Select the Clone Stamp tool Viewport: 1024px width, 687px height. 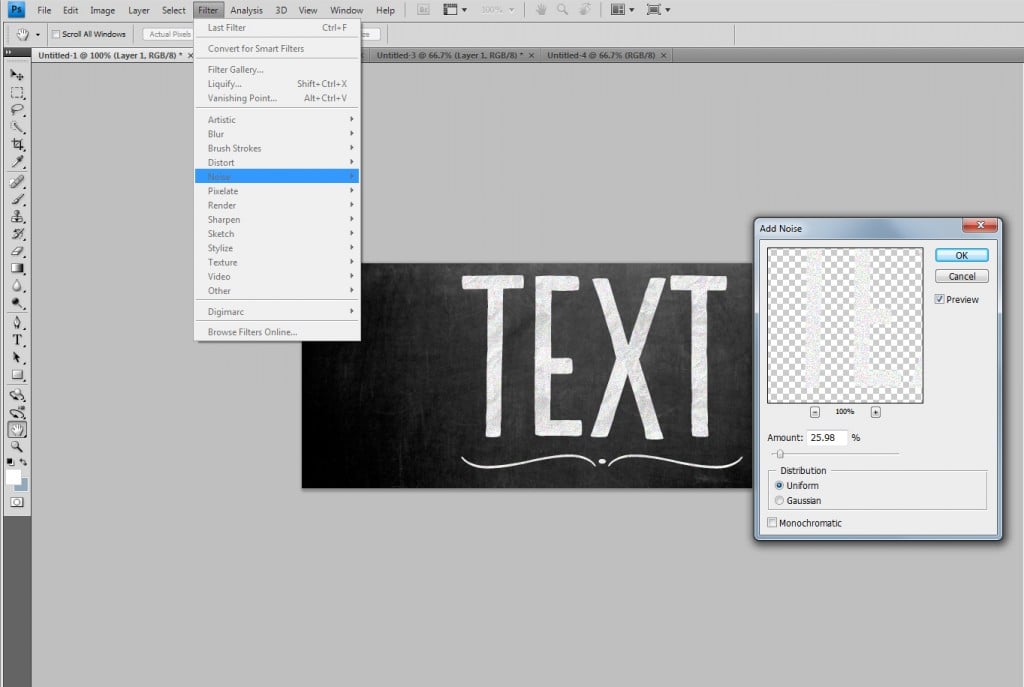pyautogui.click(x=17, y=217)
